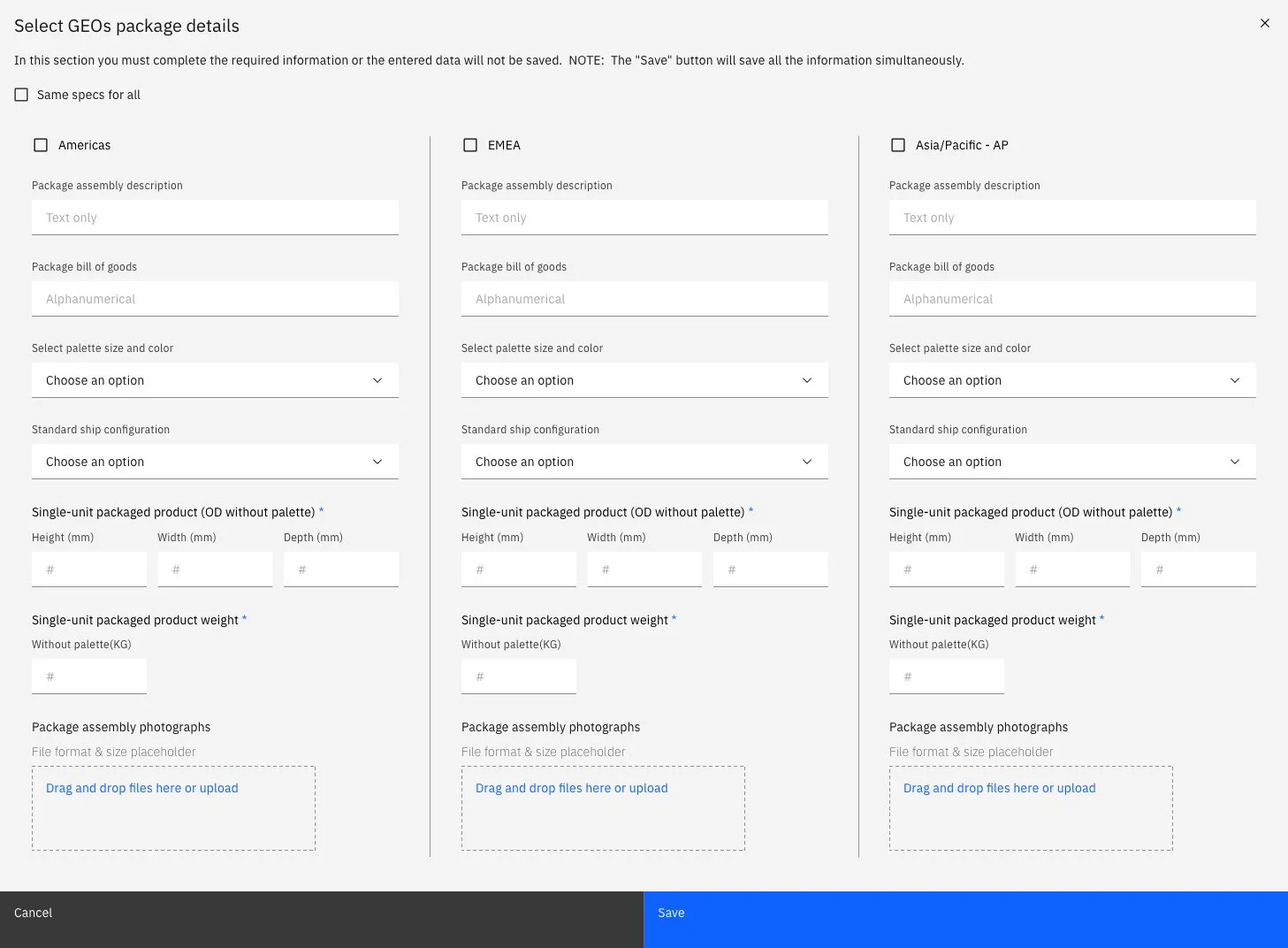
Task: Open Americas palette size and color dropdown
Action: click(215, 380)
